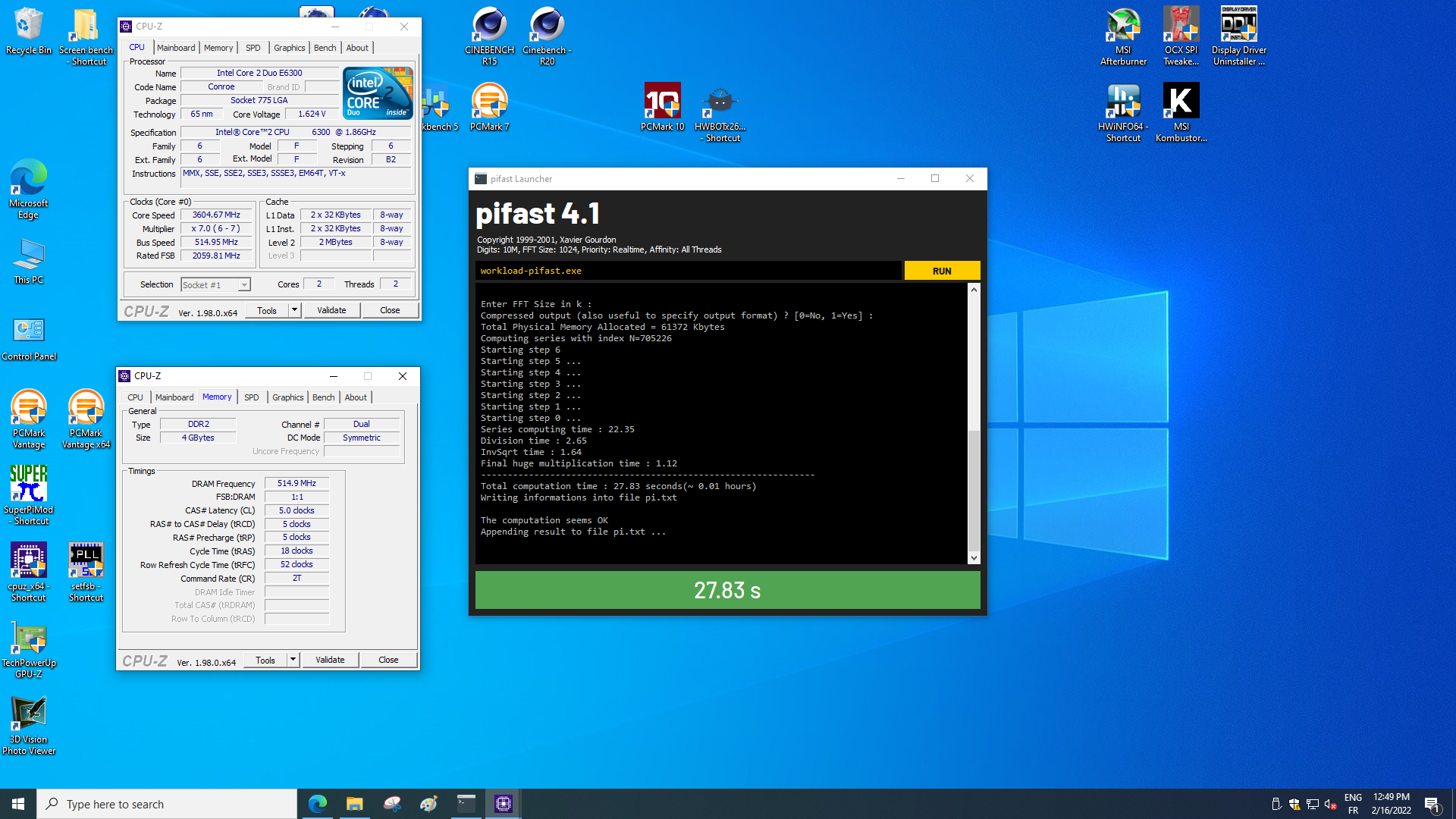Switch to CPU tab in lower CPU-Z
The width and height of the screenshot is (1456, 819).
coord(135,397)
